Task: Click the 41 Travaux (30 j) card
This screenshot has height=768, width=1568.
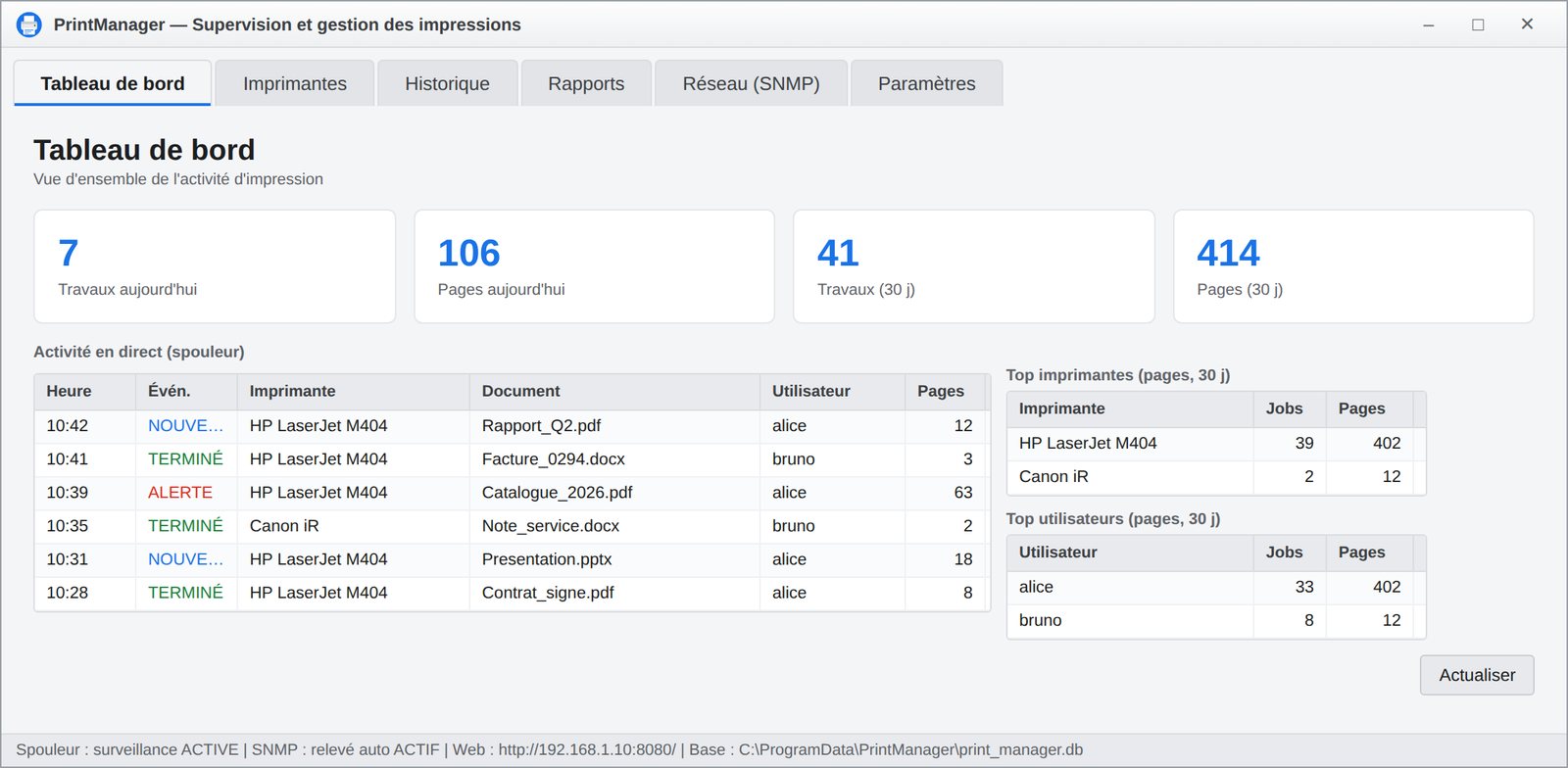Action: tap(974, 266)
